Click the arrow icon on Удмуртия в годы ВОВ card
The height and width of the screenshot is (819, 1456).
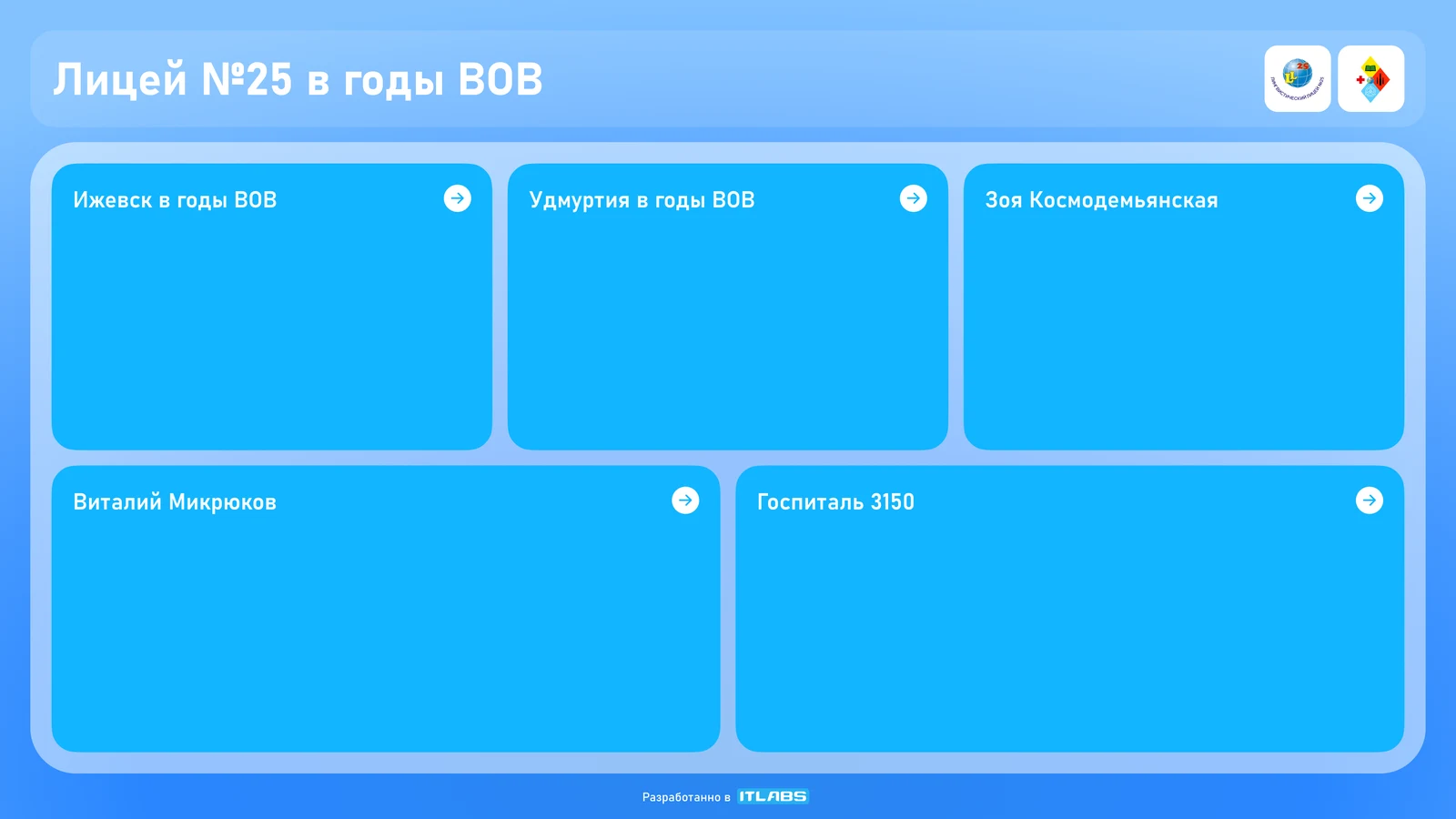[914, 198]
